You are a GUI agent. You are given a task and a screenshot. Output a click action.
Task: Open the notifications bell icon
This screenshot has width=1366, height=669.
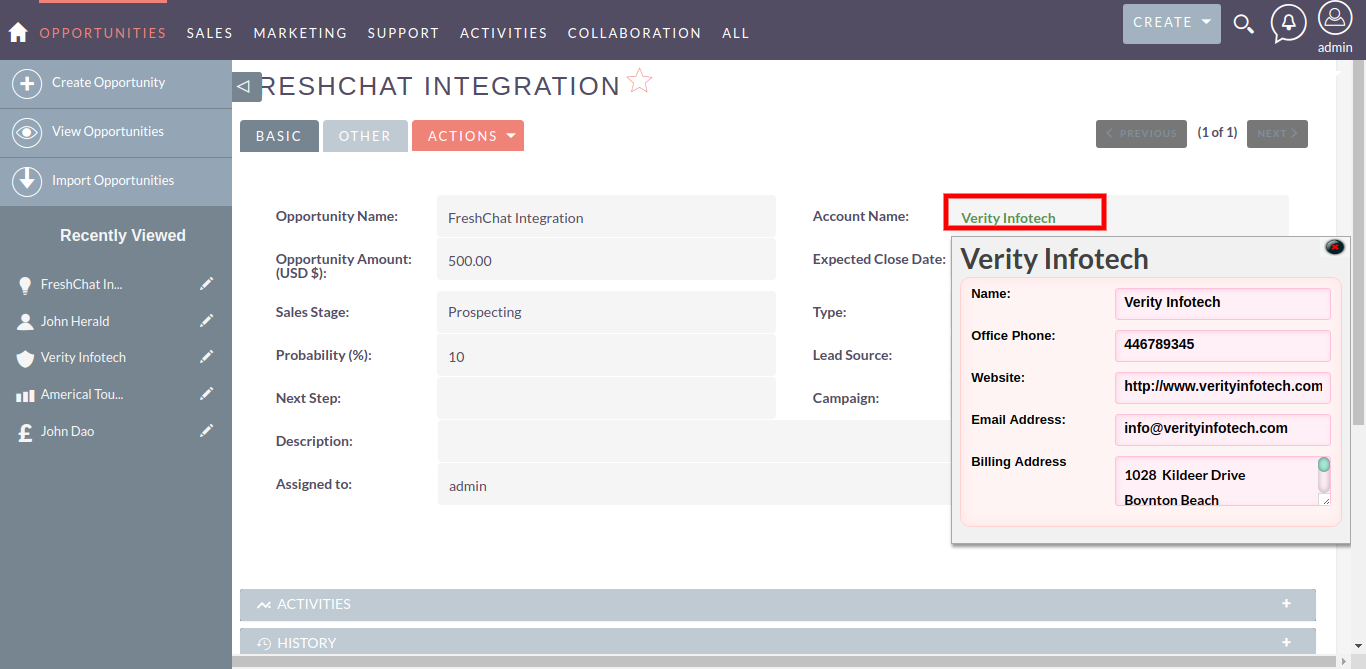click(1288, 23)
